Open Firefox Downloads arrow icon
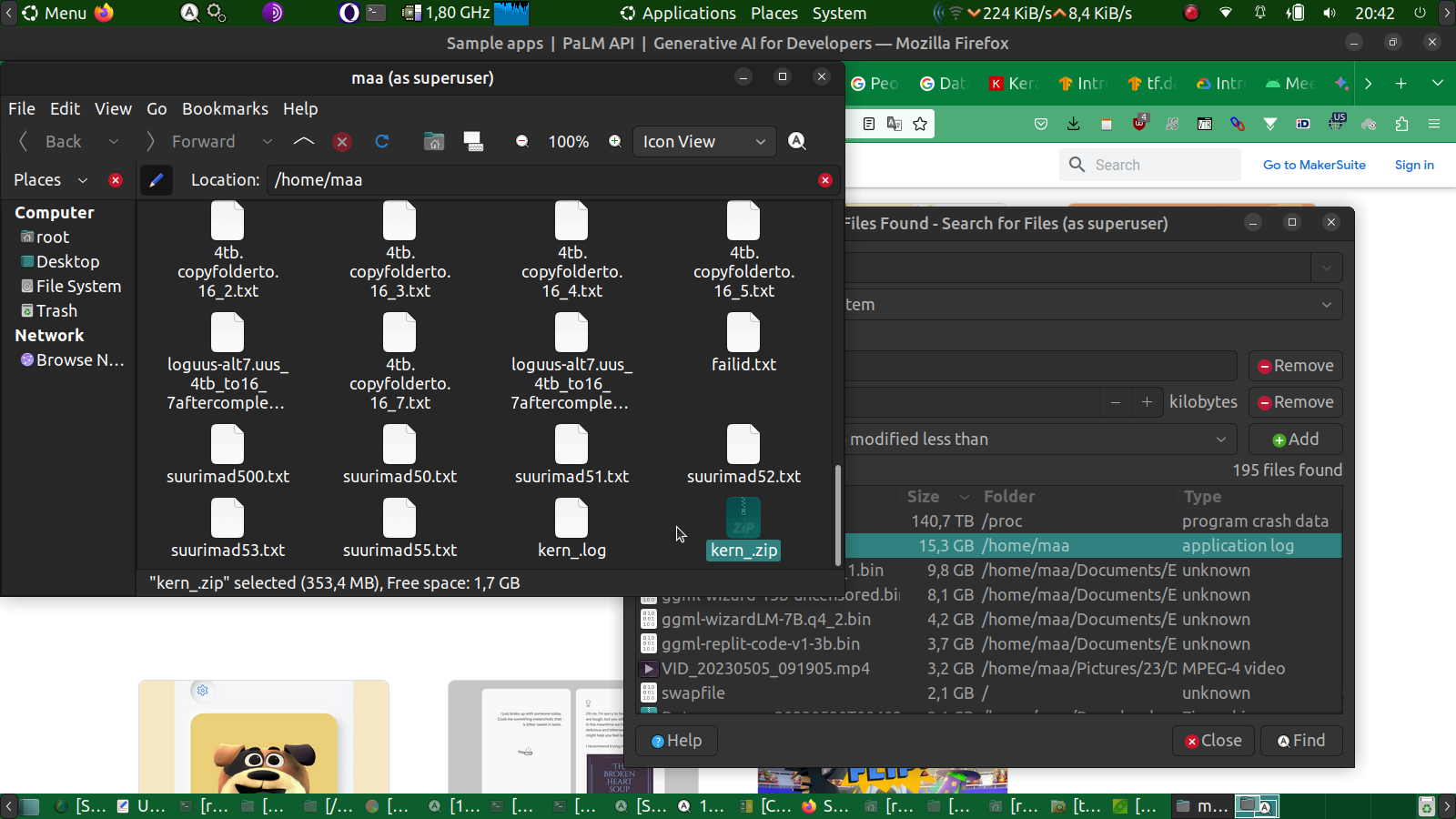This screenshot has width=1456, height=819. [x=1074, y=124]
